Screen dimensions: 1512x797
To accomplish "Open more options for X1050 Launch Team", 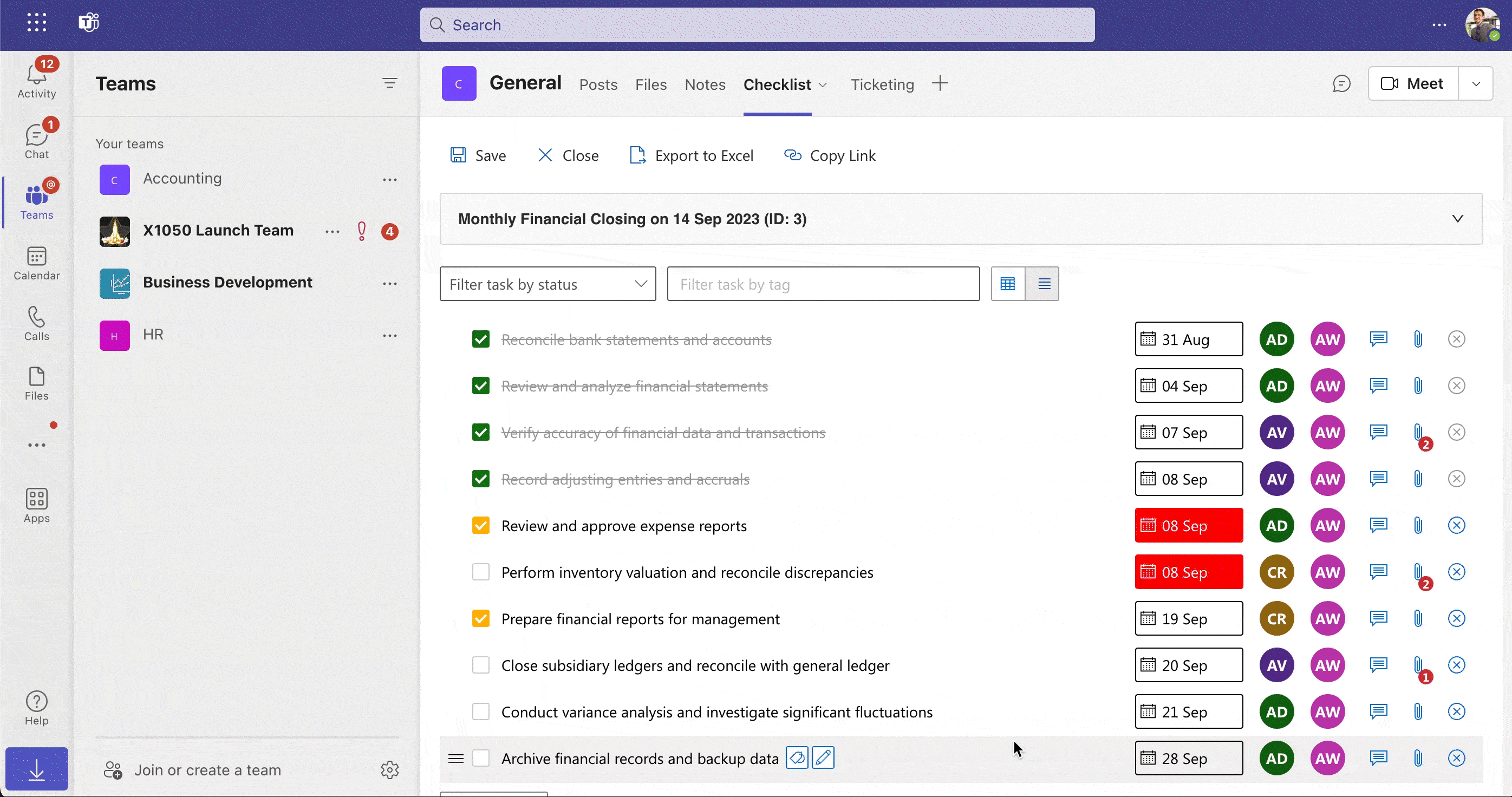I will (332, 232).
